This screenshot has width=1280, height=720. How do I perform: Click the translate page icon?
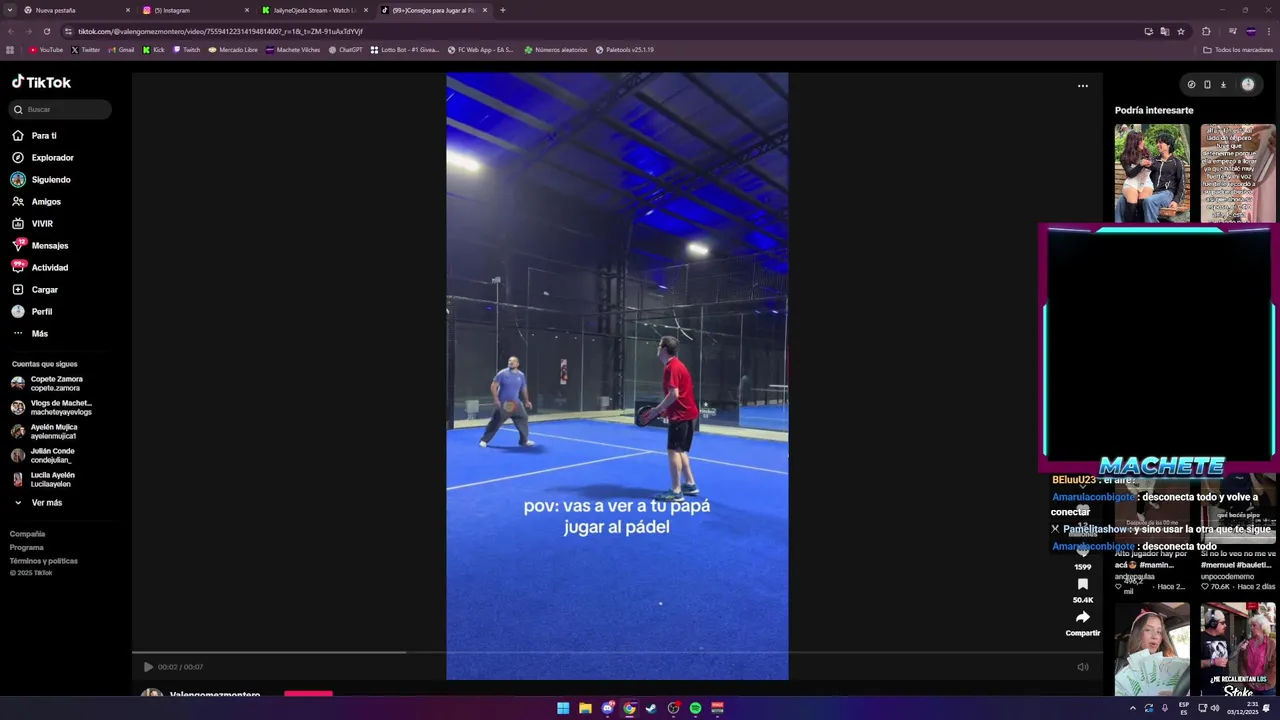click(1165, 31)
